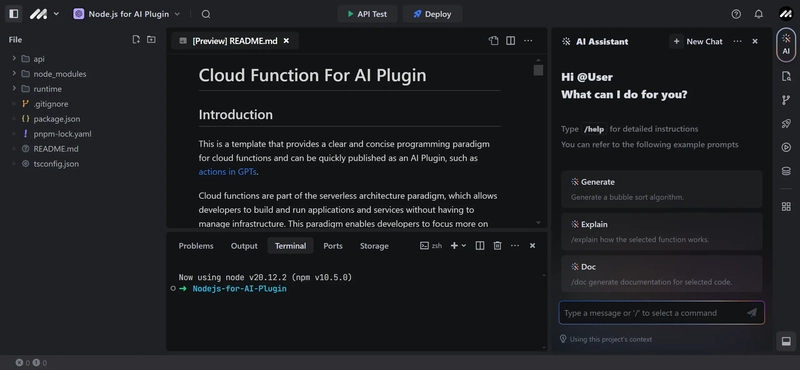Open the new terminal profile dropdown chevron
Viewport: 800px width, 370px height.
[464, 245]
